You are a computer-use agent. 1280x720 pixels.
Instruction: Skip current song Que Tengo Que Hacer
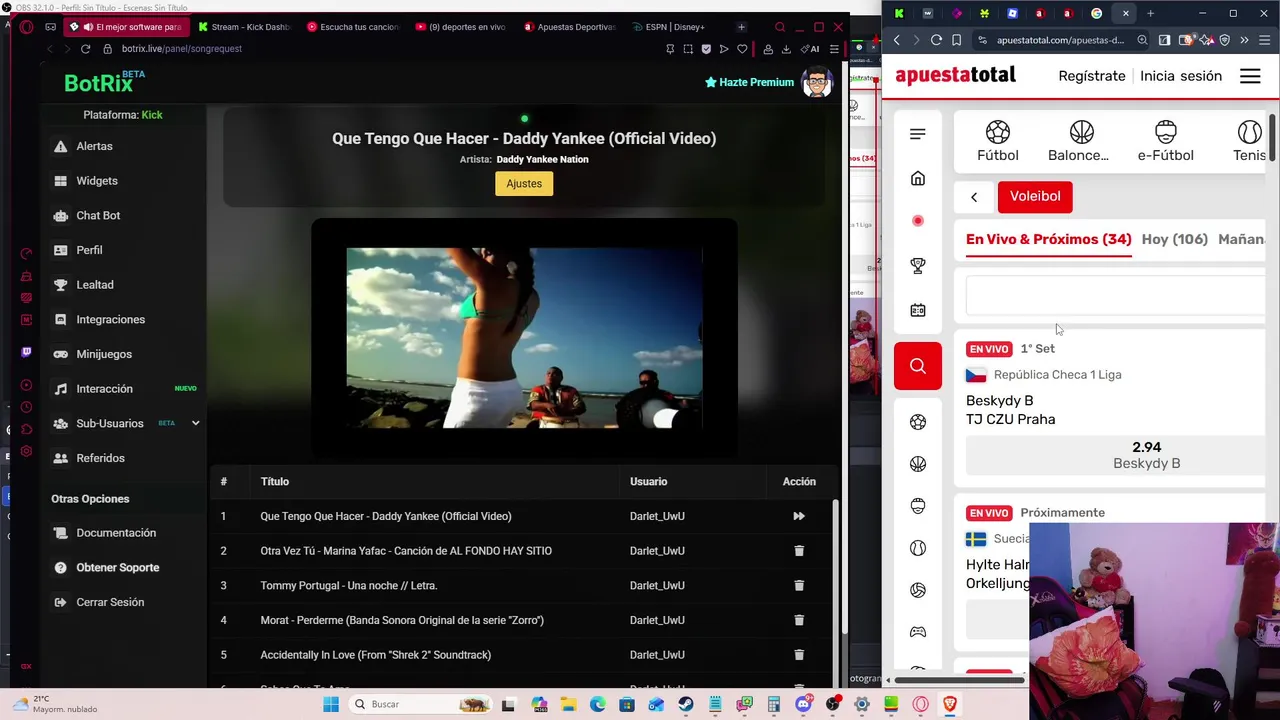tap(799, 516)
